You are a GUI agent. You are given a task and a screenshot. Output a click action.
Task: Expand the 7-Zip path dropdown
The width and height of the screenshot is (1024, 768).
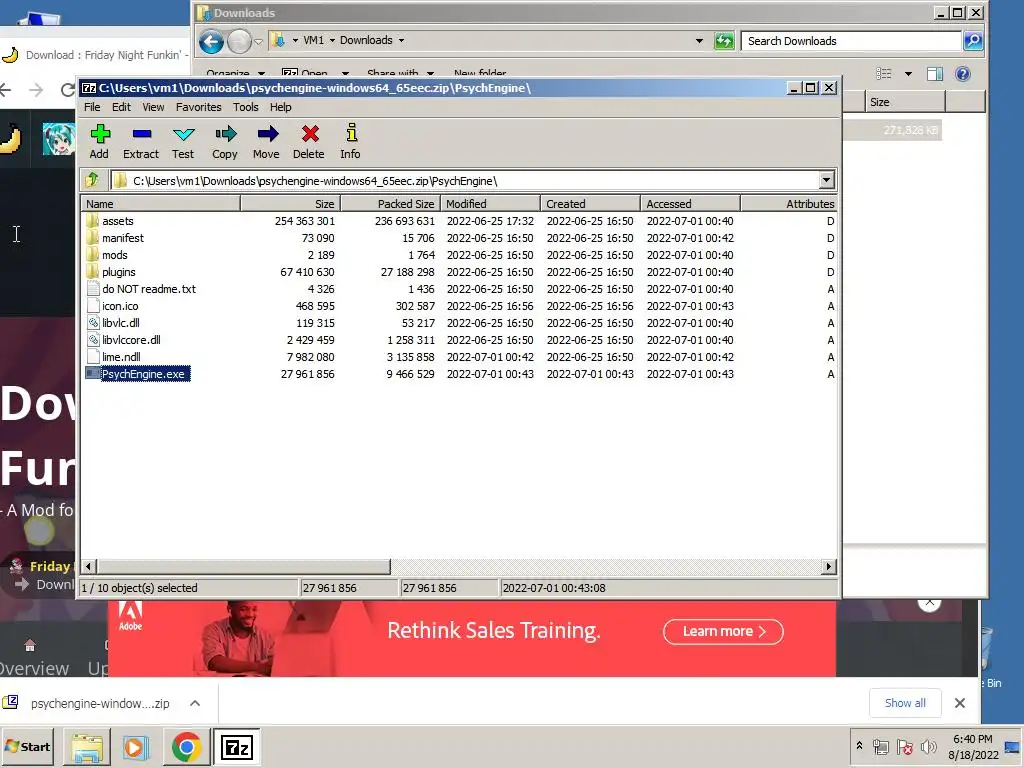(826, 180)
